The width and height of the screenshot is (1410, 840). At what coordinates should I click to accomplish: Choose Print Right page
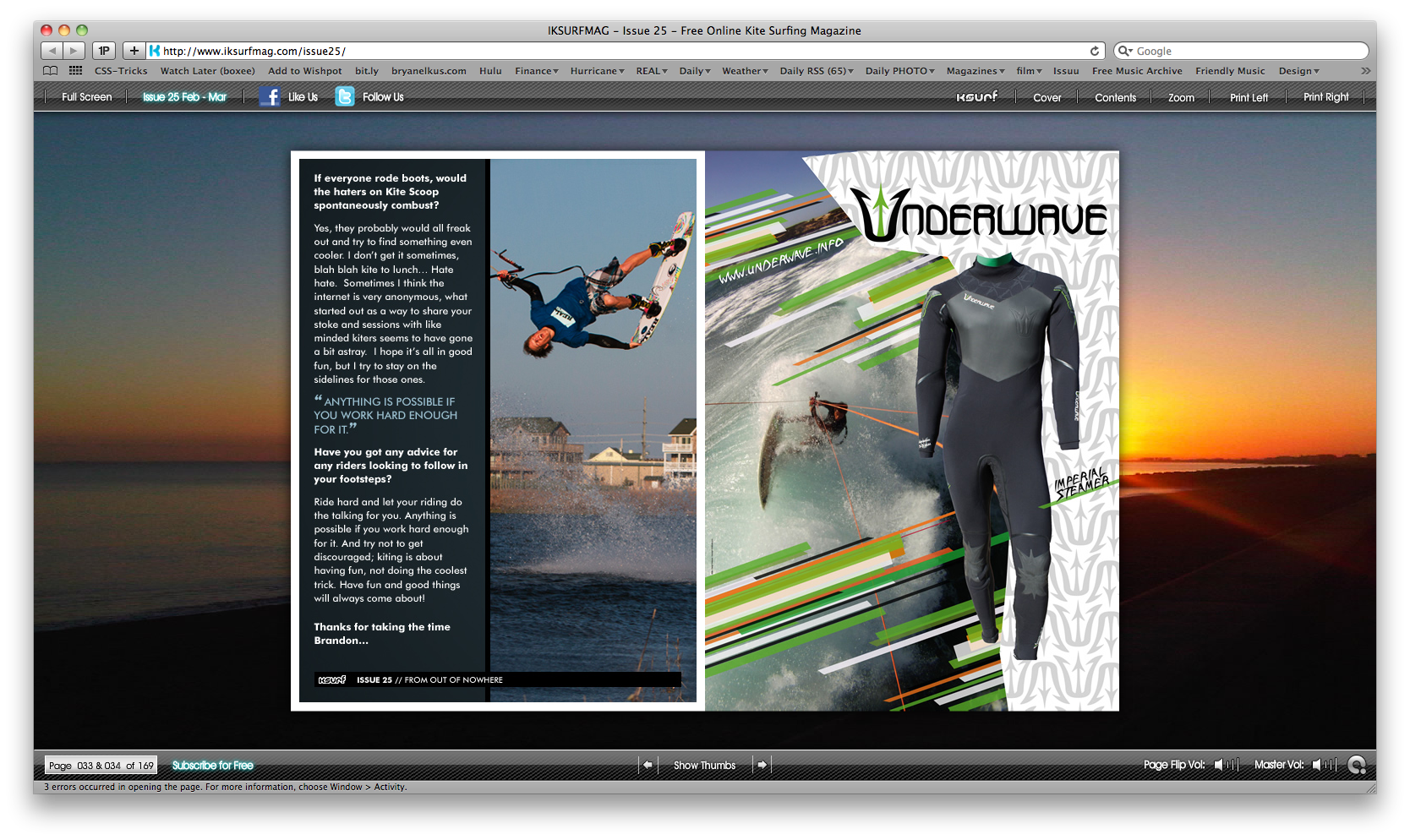coord(1325,97)
